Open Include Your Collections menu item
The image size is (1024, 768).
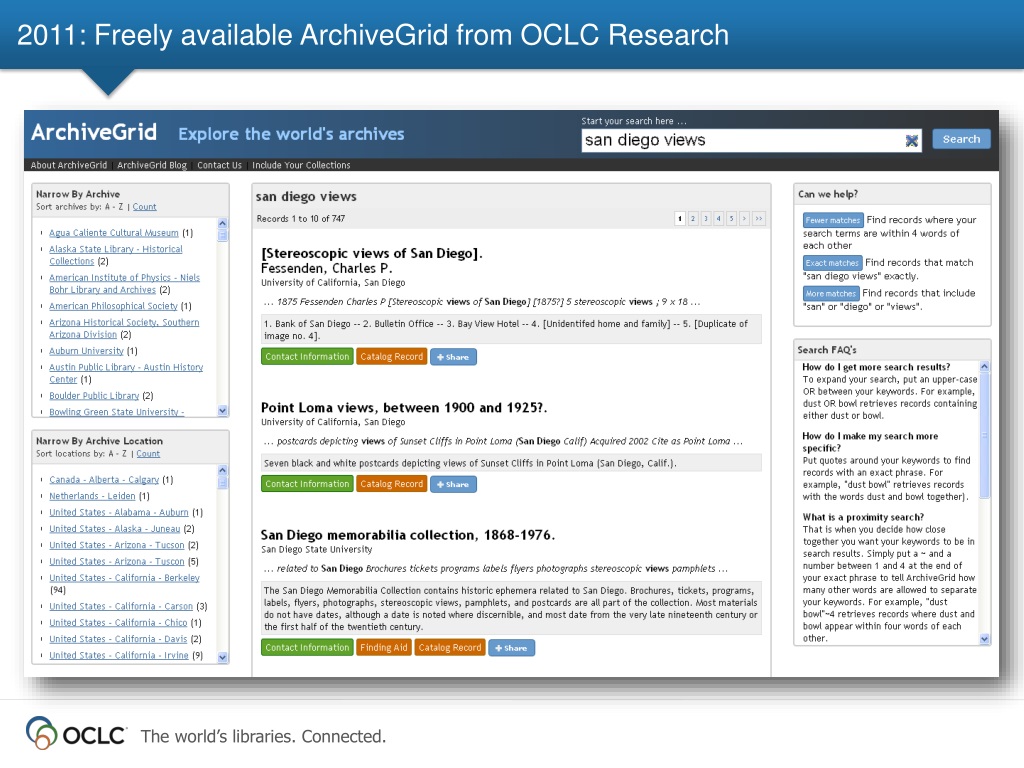coord(301,165)
